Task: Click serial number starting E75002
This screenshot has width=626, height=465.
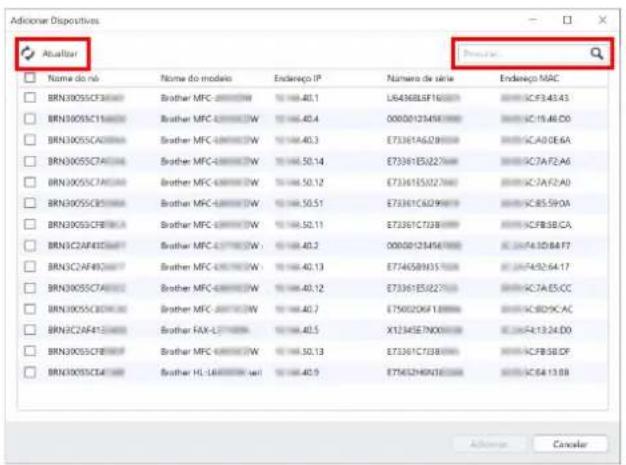Action: pyautogui.click(x=424, y=309)
